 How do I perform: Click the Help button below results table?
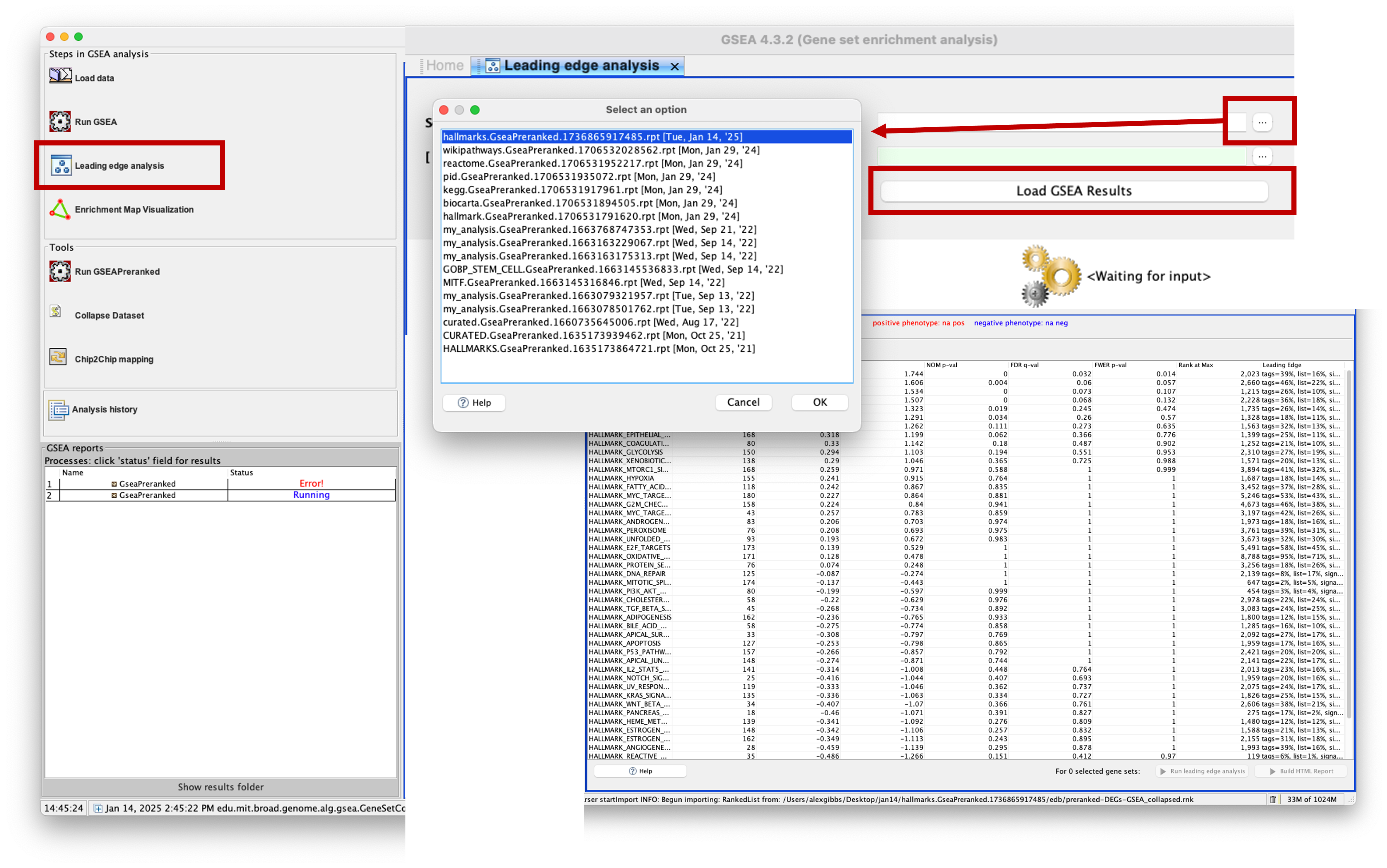(640, 771)
